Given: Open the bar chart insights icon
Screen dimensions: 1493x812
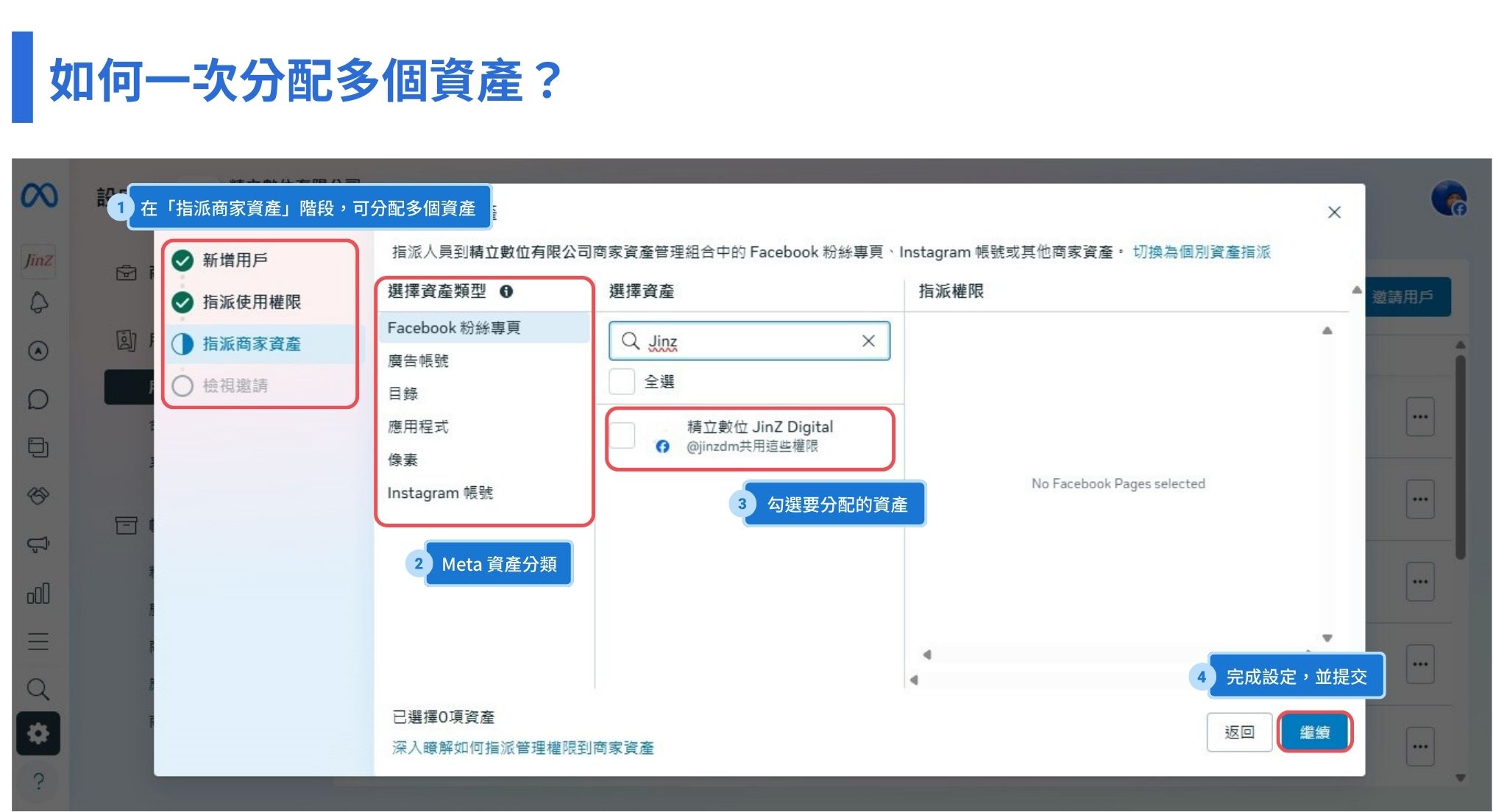Looking at the screenshot, I should point(38,594).
